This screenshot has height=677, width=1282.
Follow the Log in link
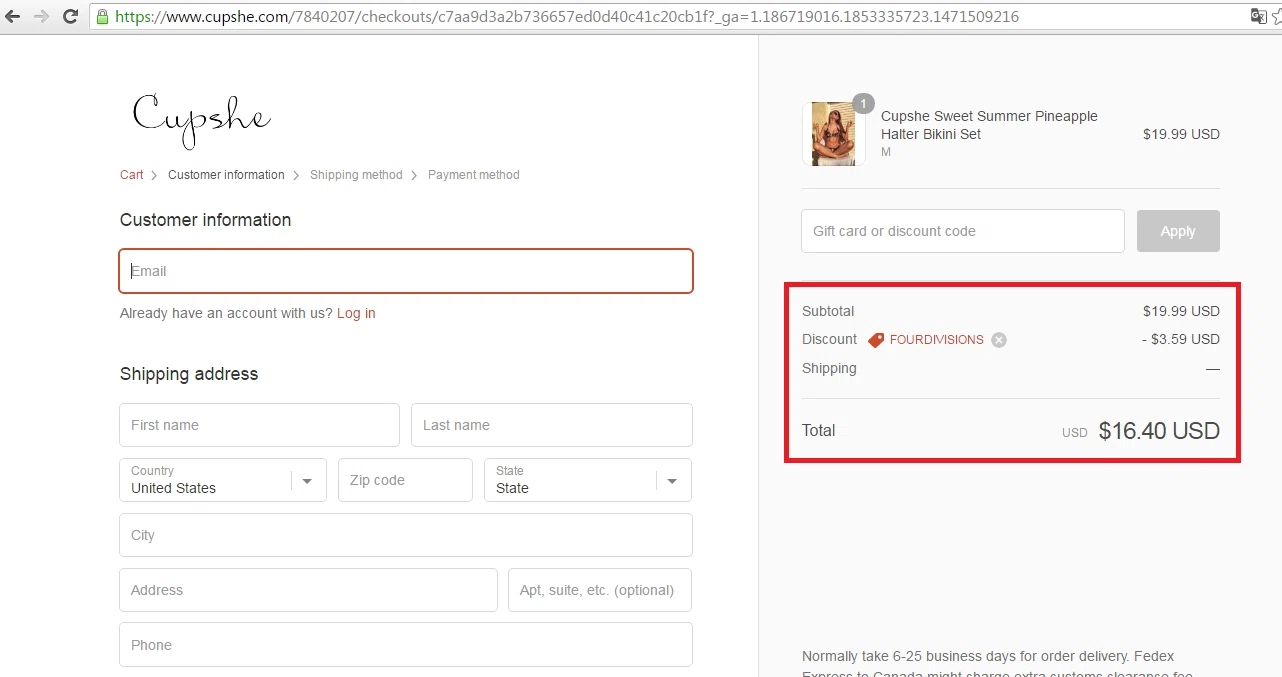point(356,313)
